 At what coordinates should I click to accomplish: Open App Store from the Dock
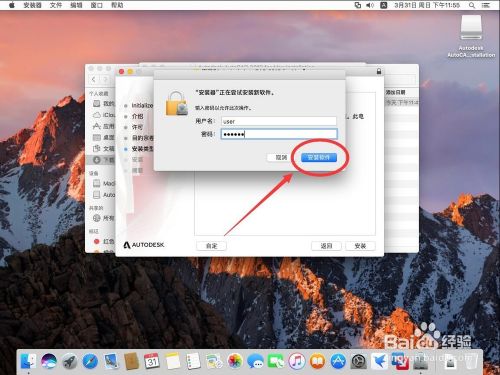tap(338, 361)
